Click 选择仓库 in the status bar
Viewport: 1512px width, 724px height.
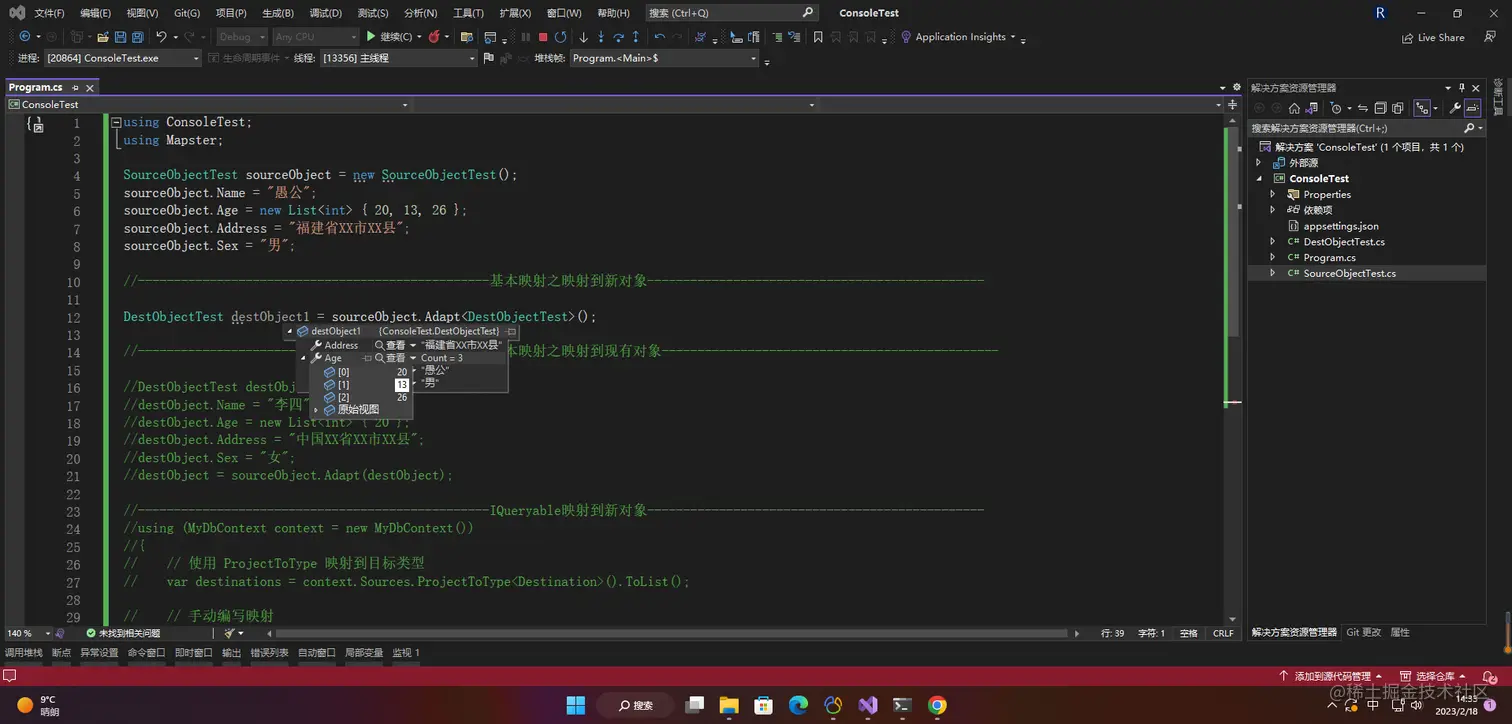(x=1431, y=677)
